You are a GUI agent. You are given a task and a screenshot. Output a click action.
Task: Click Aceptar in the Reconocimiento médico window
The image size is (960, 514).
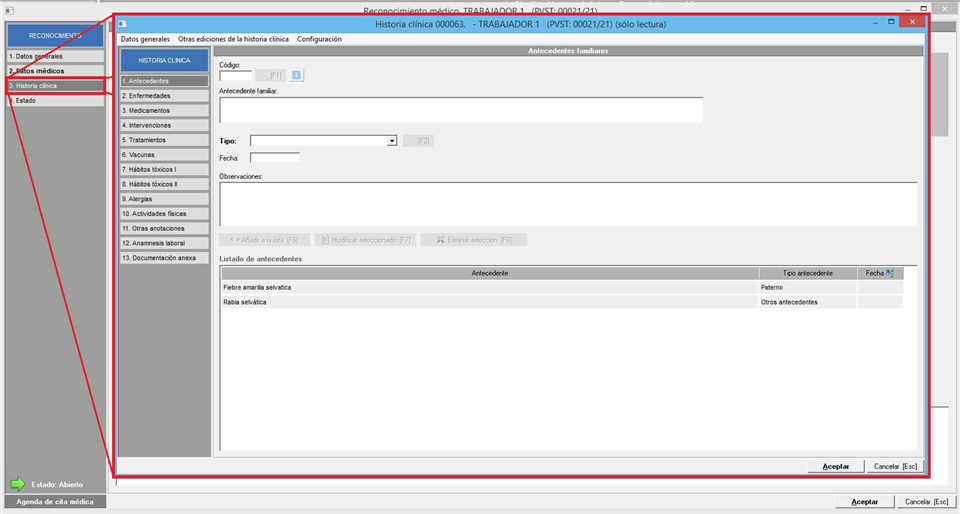(865, 502)
